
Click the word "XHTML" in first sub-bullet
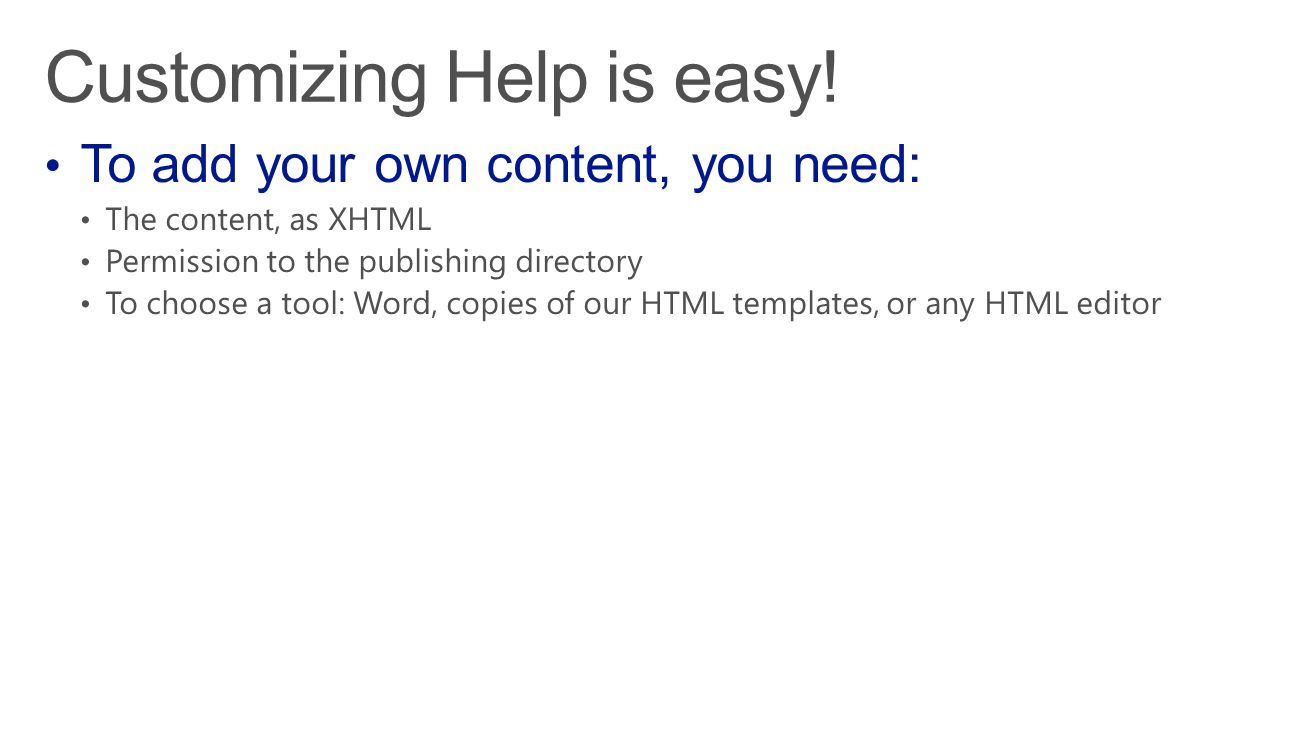tap(380, 219)
